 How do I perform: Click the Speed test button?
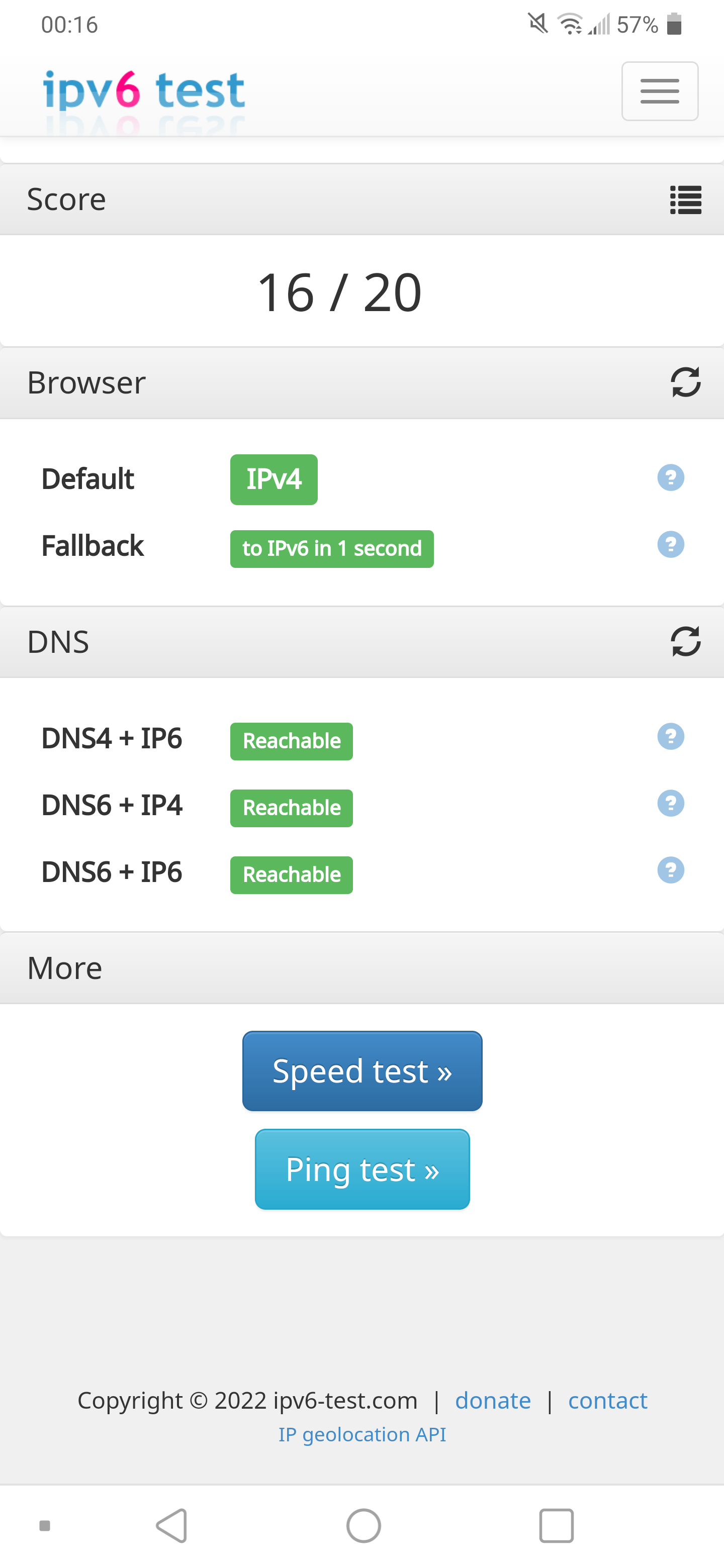click(363, 1070)
